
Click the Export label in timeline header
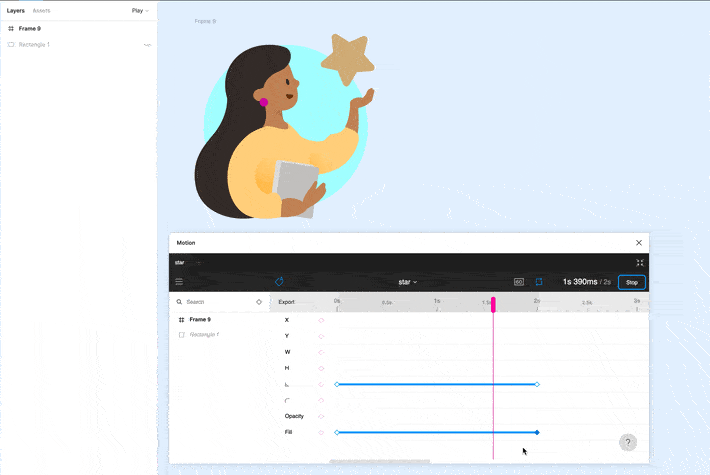286,301
